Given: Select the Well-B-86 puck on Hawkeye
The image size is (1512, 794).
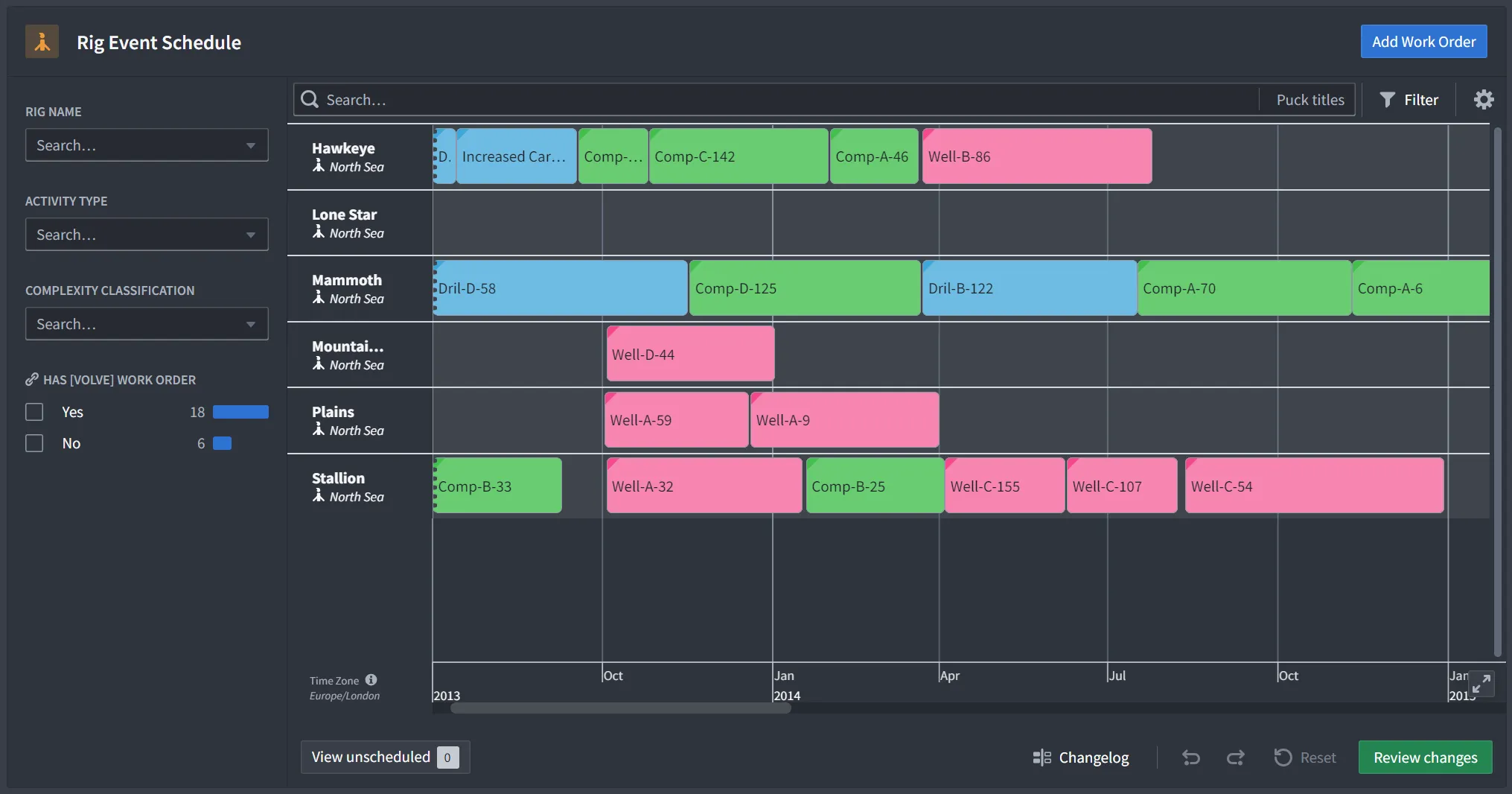Looking at the screenshot, I should click(1036, 156).
